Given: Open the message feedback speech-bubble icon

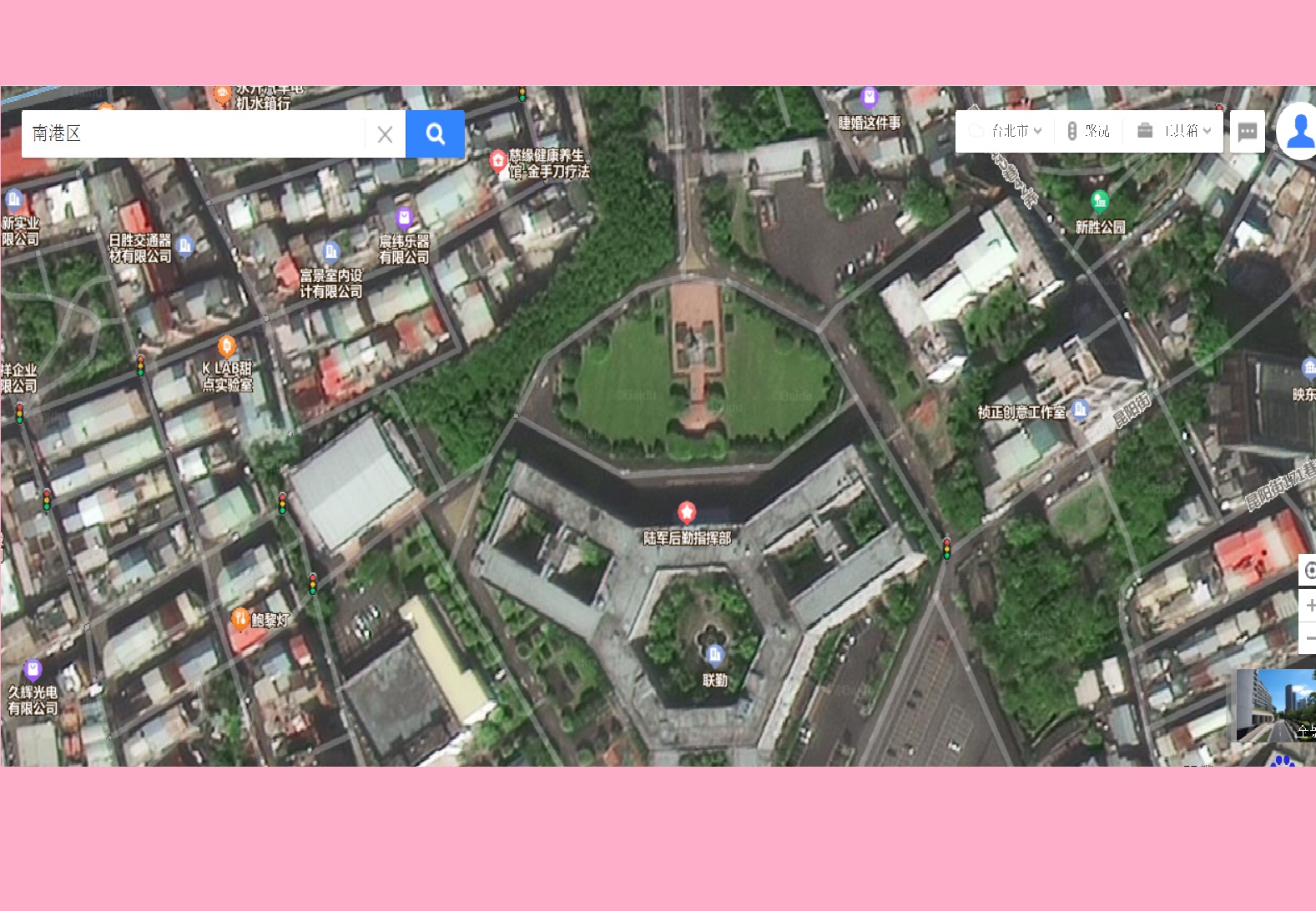Looking at the screenshot, I should click(1248, 132).
